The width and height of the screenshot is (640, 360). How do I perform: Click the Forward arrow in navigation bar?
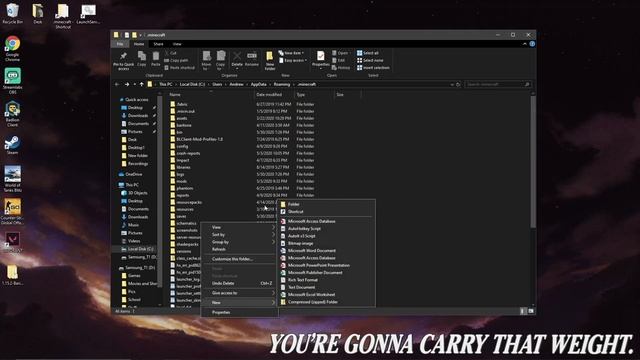click(x=127, y=84)
